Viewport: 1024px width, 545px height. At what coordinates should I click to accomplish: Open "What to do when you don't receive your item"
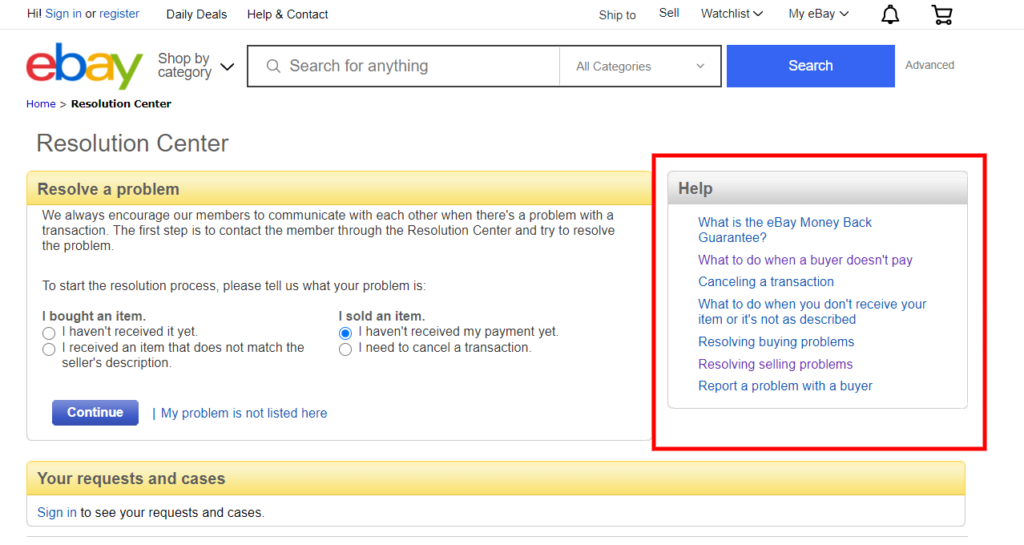click(812, 312)
